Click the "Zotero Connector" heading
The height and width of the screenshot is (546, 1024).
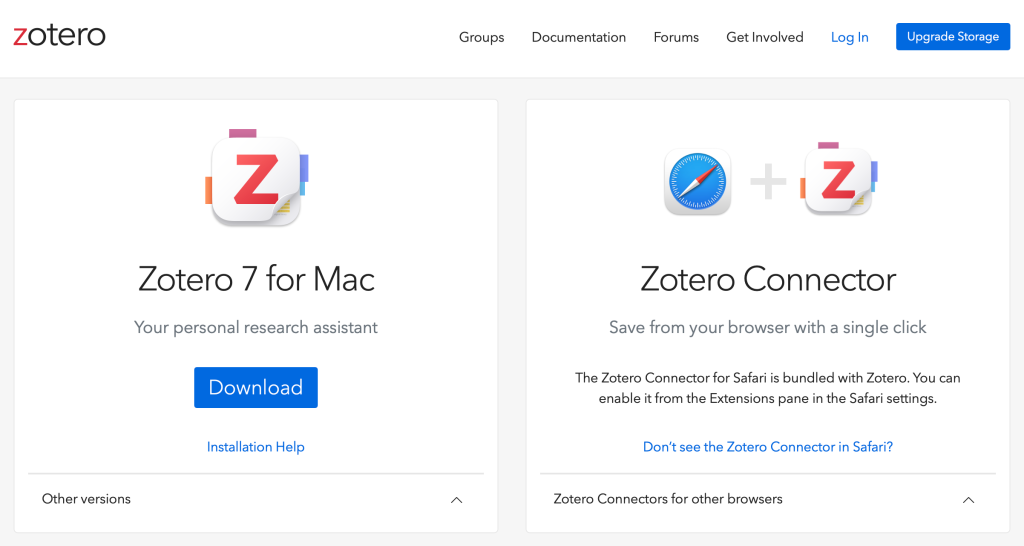[x=767, y=279]
